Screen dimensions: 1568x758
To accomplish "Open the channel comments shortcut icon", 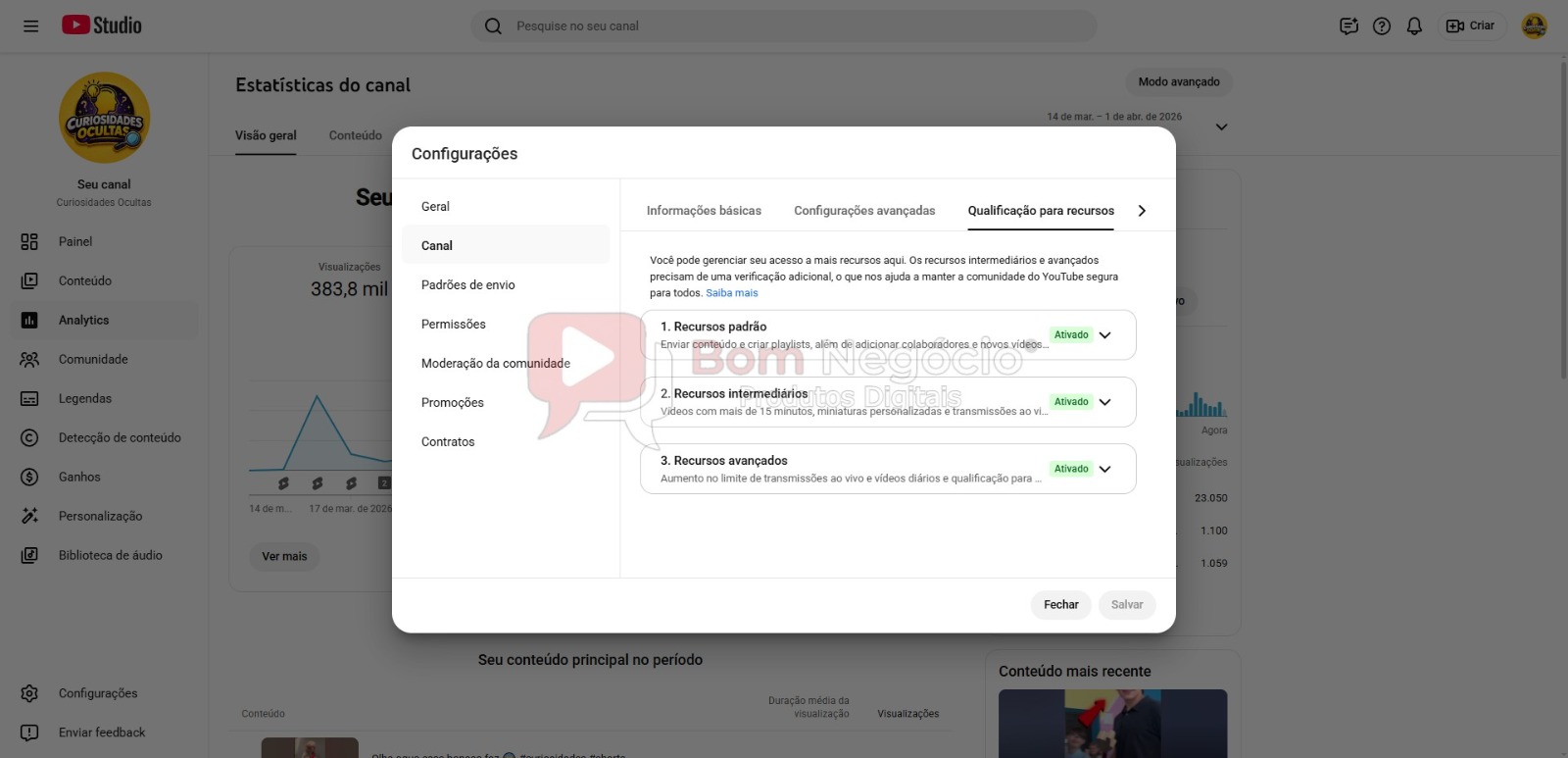I will click(1348, 26).
